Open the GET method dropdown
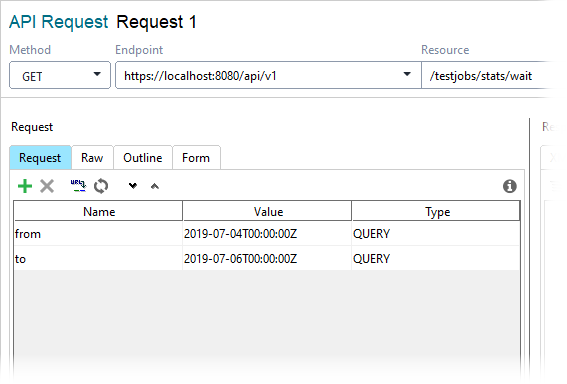The image size is (567, 384). pos(60,75)
